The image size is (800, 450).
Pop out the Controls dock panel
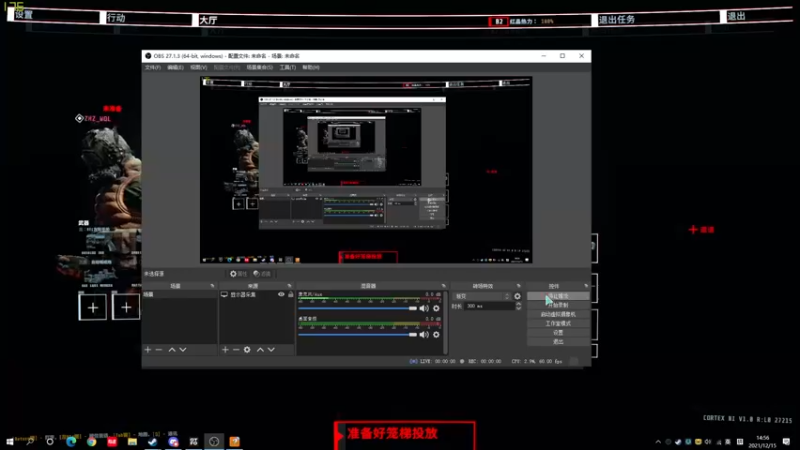coord(586,286)
